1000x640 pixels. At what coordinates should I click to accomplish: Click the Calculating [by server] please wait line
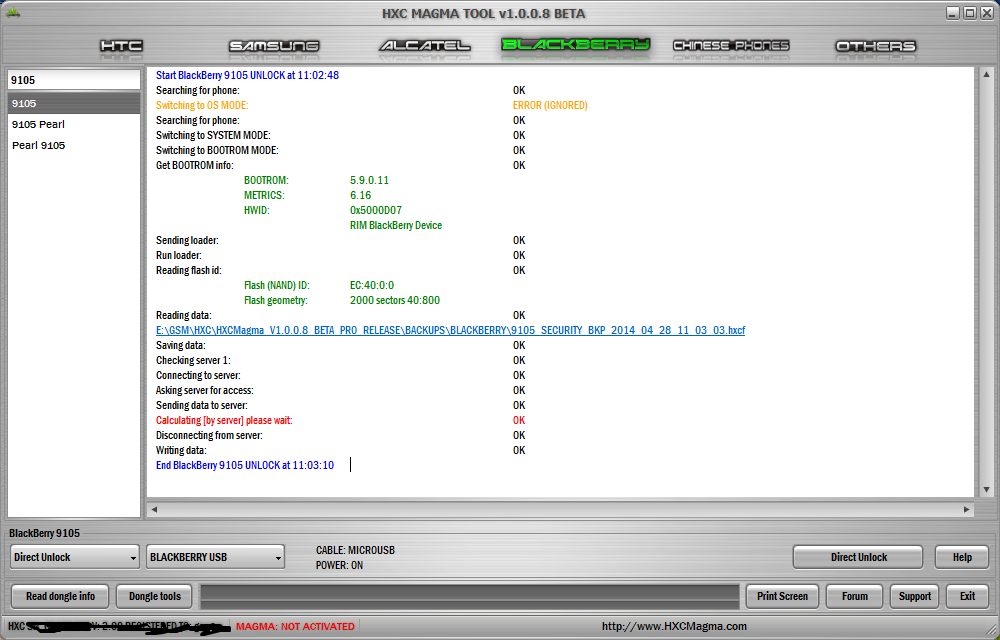click(224, 420)
